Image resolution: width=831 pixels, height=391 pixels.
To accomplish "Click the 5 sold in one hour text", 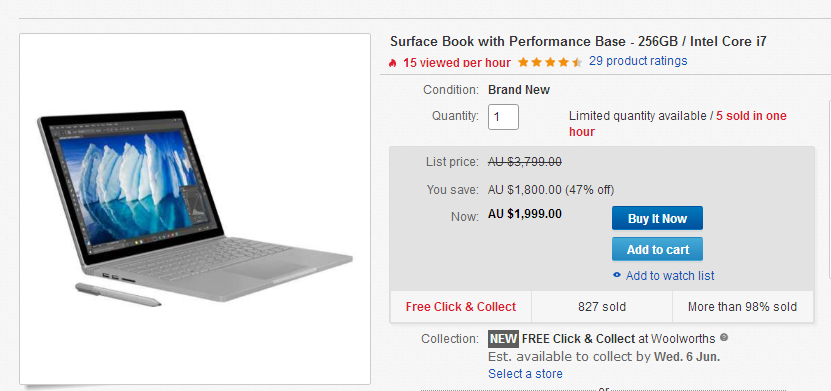I will (x=678, y=123).
